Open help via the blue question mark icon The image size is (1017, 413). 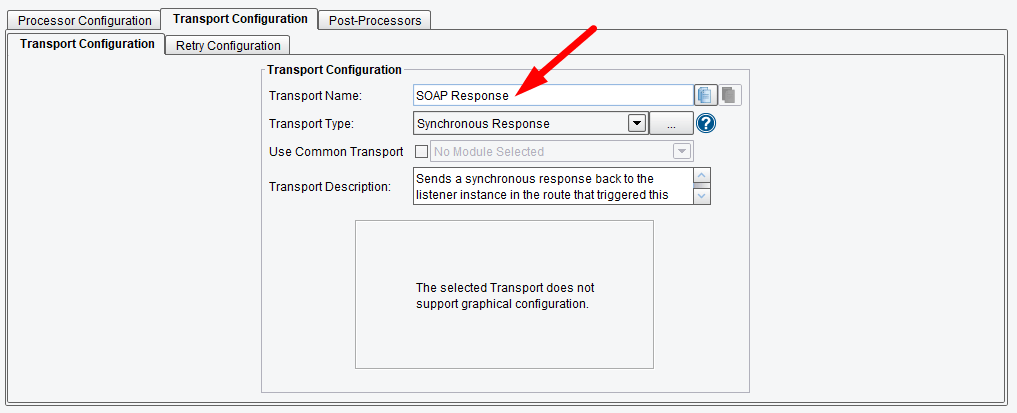coord(708,124)
